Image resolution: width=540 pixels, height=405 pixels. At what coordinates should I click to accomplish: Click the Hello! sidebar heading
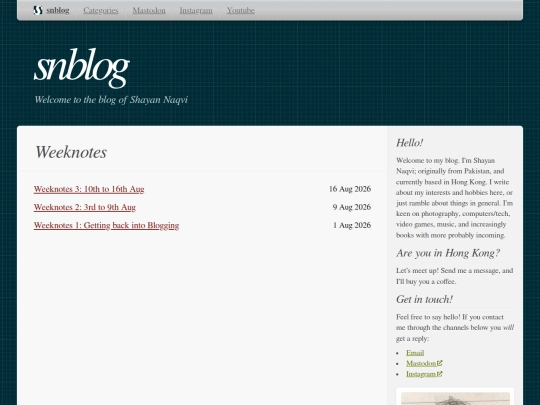coord(409,143)
